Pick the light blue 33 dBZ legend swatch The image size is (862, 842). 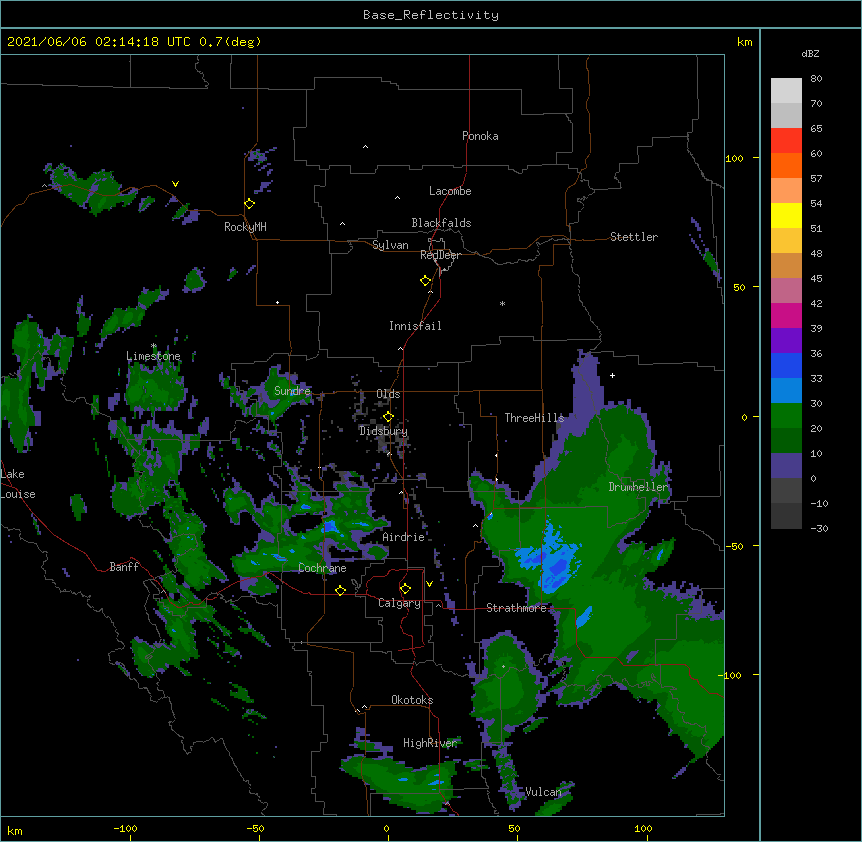coord(786,390)
